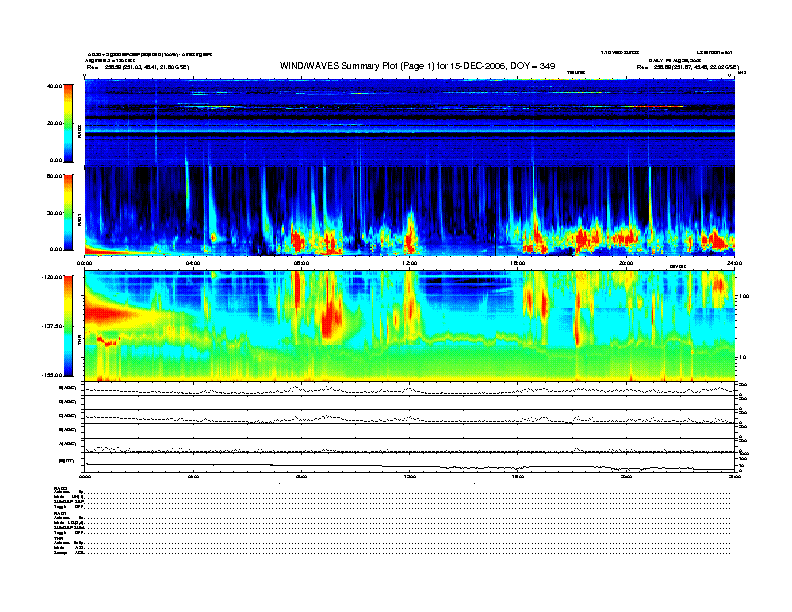
Task: Click 20:00 tick on the bottom time axis
Action: 626,476
